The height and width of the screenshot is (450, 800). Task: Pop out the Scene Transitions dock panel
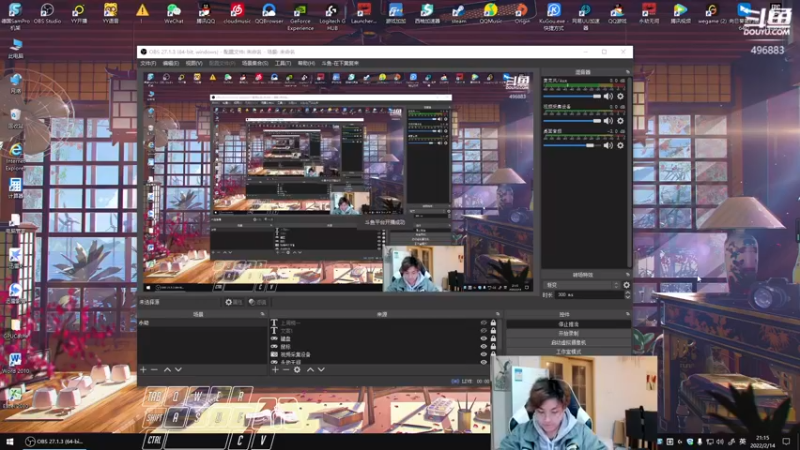(x=628, y=275)
